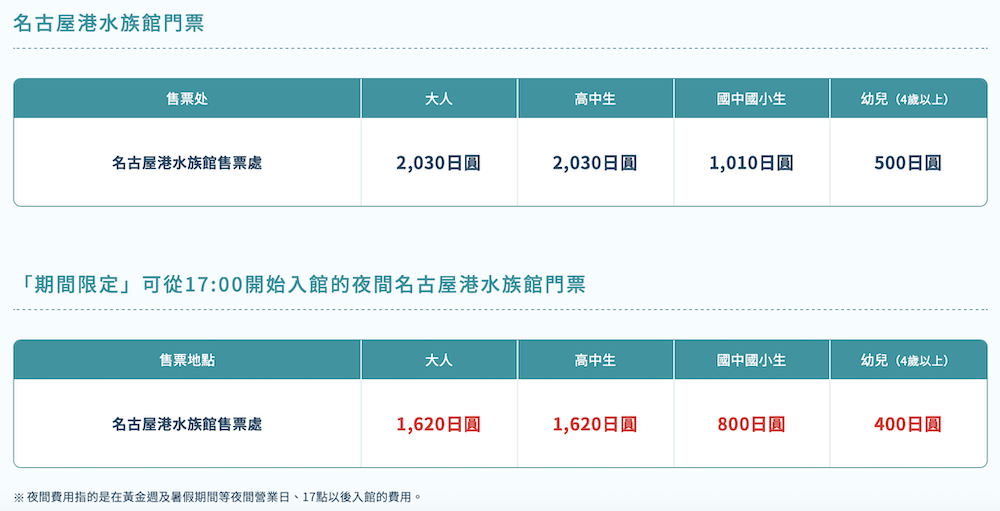Click the adult price "2,030日圓" cell
The image size is (1000, 511).
[x=439, y=163]
